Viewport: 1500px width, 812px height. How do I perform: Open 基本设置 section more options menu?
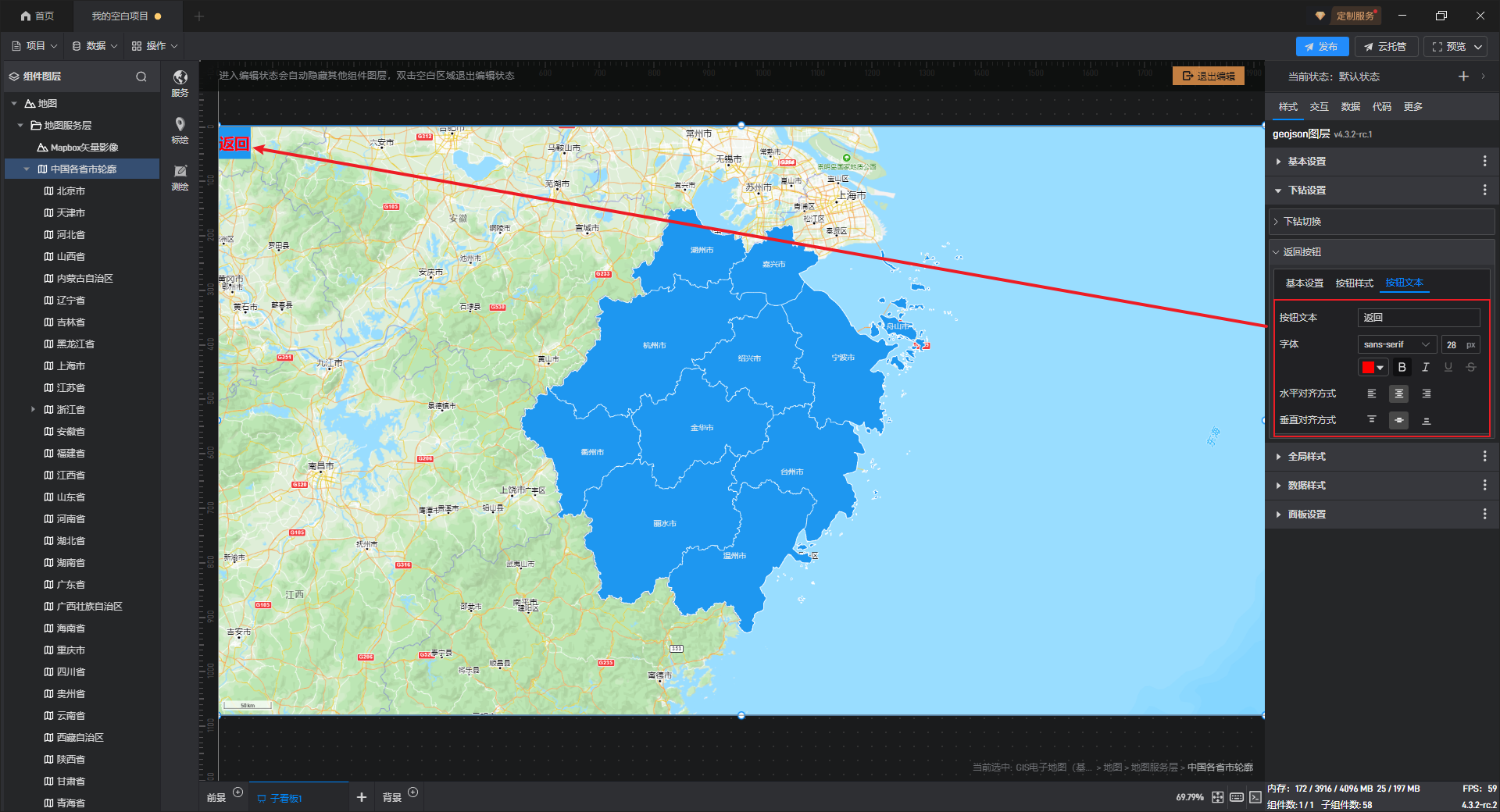tap(1484, 161)
